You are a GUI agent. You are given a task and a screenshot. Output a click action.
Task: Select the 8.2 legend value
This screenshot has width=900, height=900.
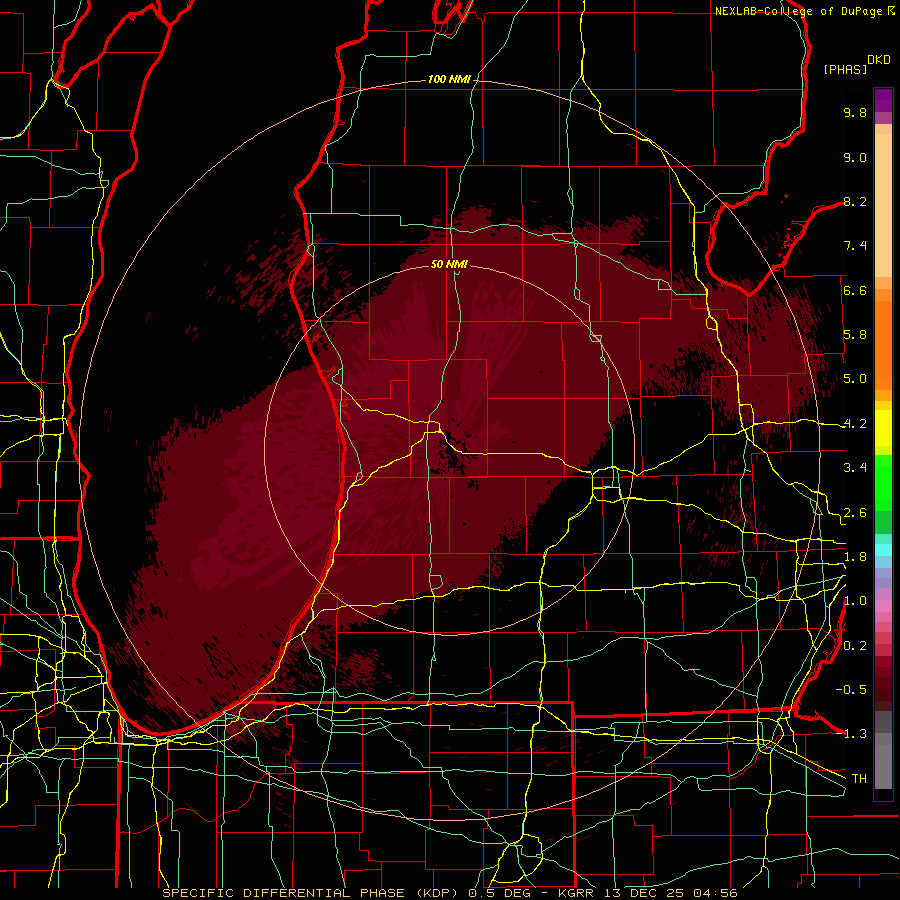(x=855, y=201)
